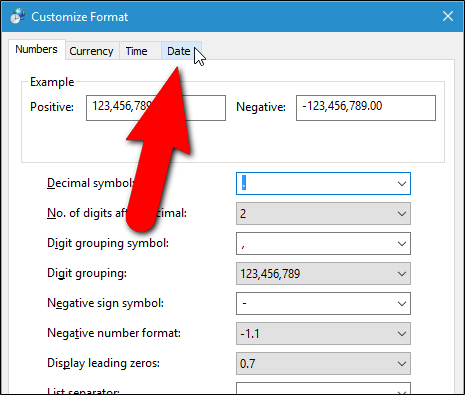Click the Negative number format label

(114, 333)
